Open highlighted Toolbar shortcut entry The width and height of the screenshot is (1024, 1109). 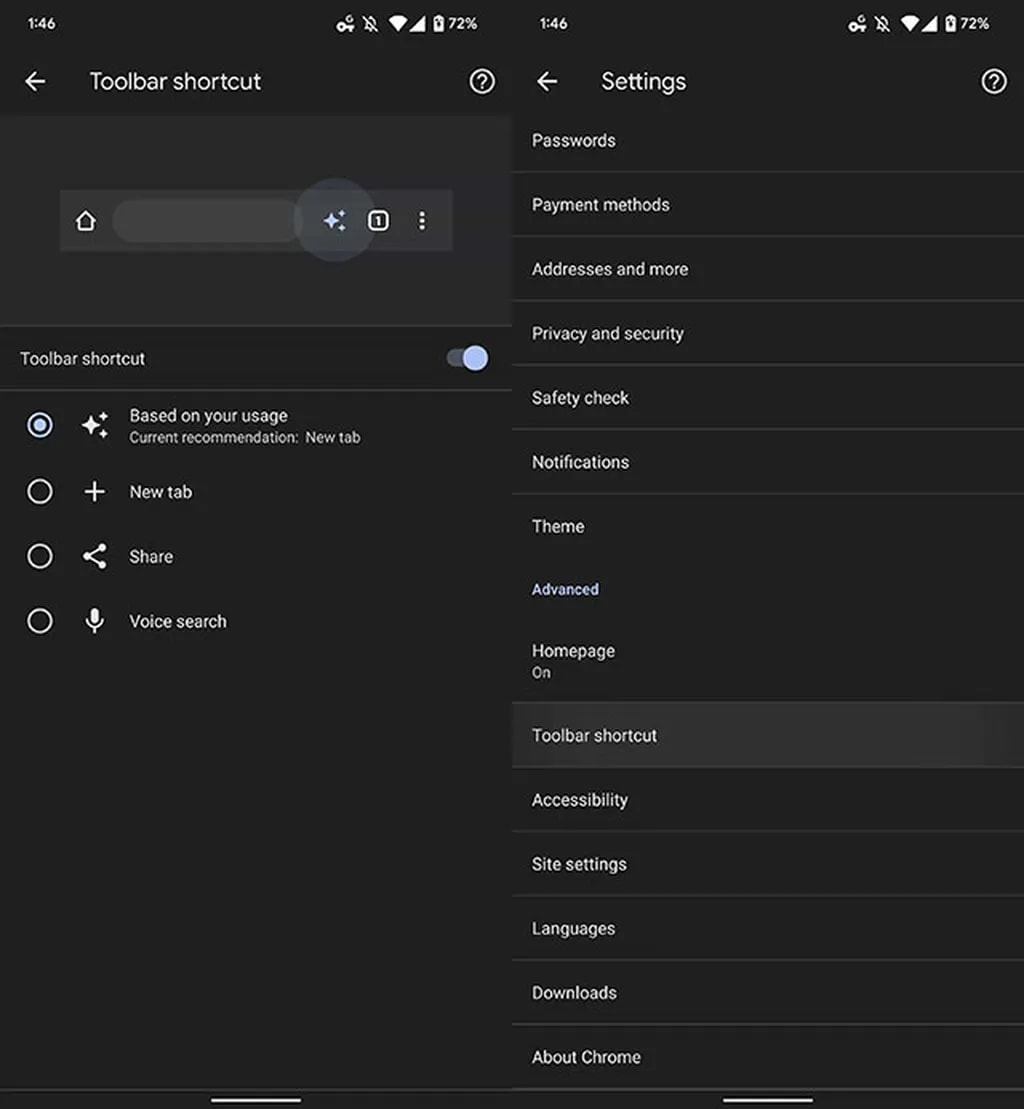595,736
